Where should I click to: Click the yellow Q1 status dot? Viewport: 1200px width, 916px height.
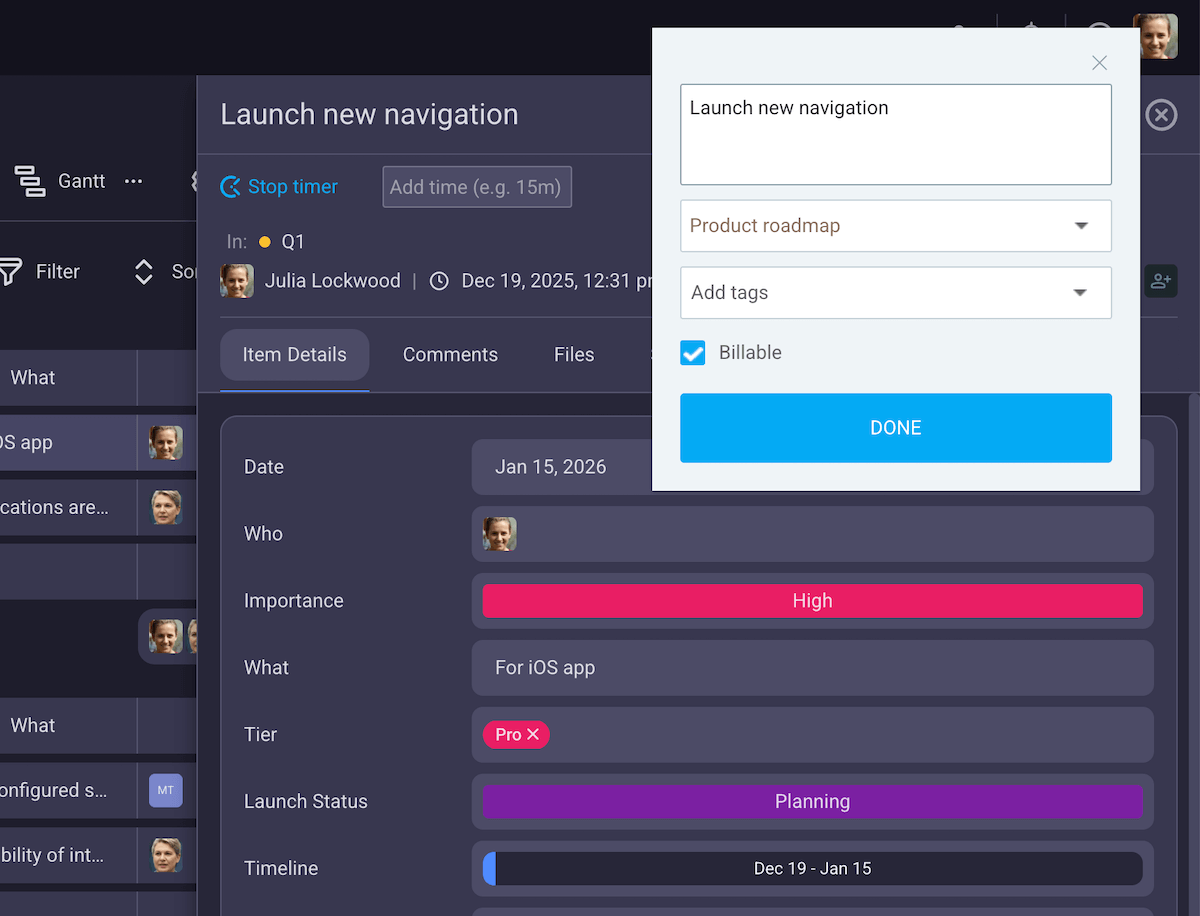tap(264, 241)
